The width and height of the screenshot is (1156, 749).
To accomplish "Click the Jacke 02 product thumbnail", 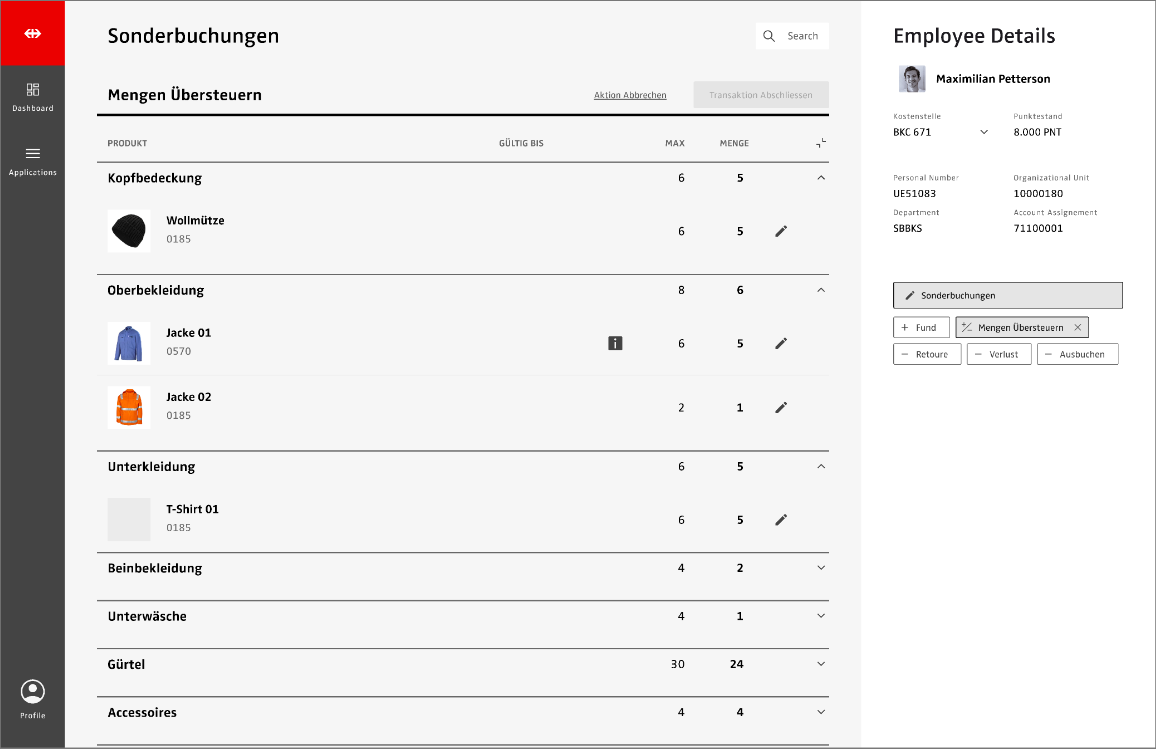I will pos(129,407).
